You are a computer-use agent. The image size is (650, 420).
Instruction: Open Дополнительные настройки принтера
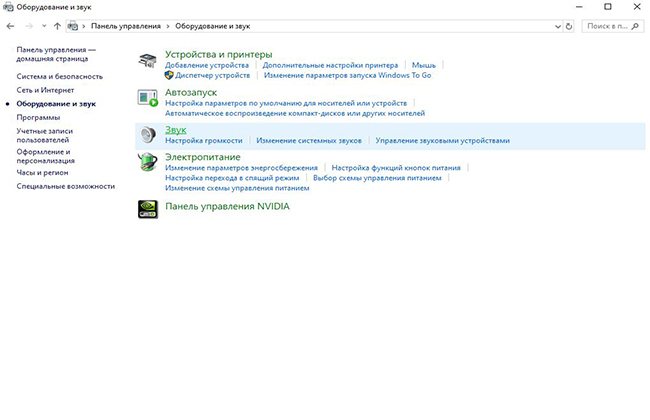[330, 65]
